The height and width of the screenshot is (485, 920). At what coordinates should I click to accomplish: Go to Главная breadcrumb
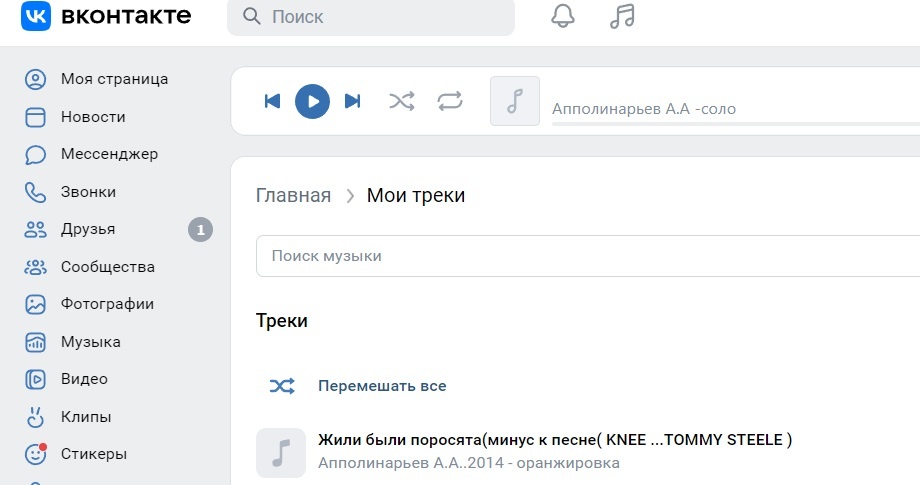pos(293,195)
